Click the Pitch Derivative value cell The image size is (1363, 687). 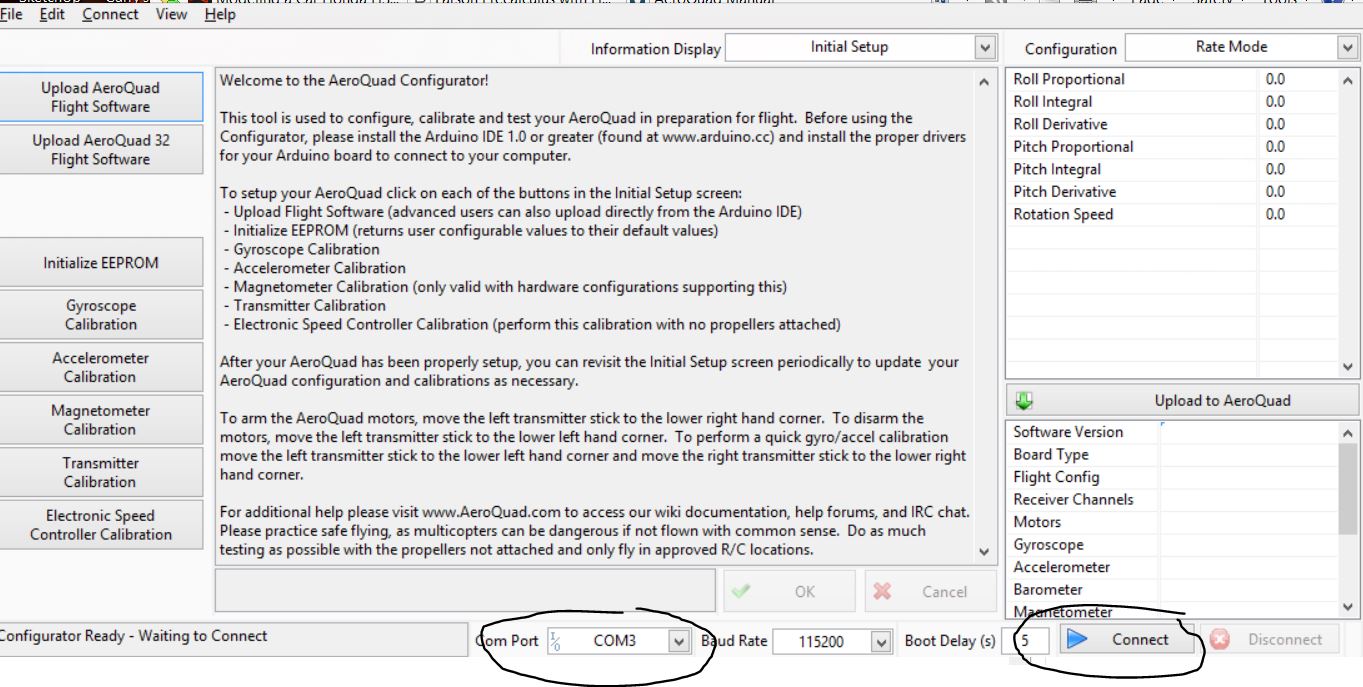1298,192
